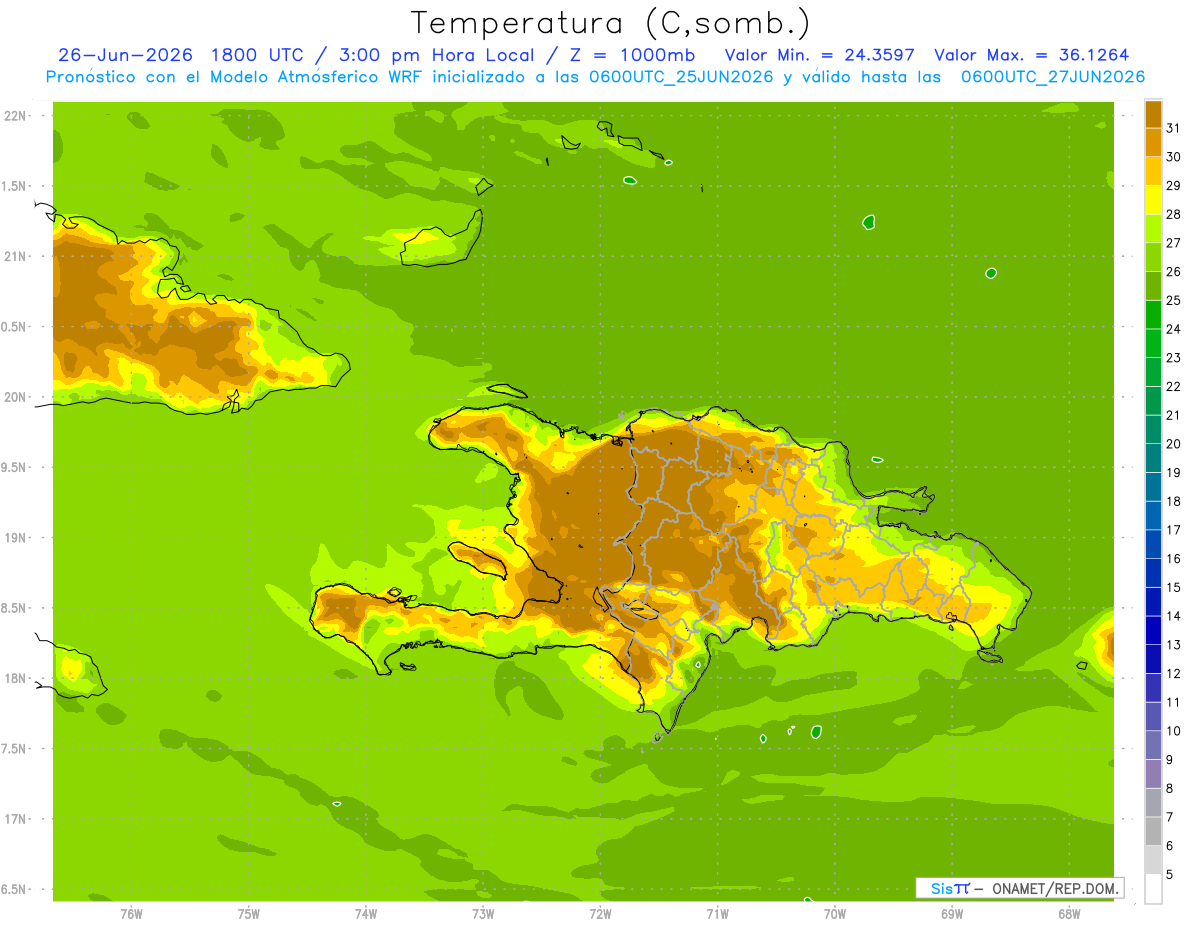
Task: Click the longitude label "68W"
Action: (1069, 913)
